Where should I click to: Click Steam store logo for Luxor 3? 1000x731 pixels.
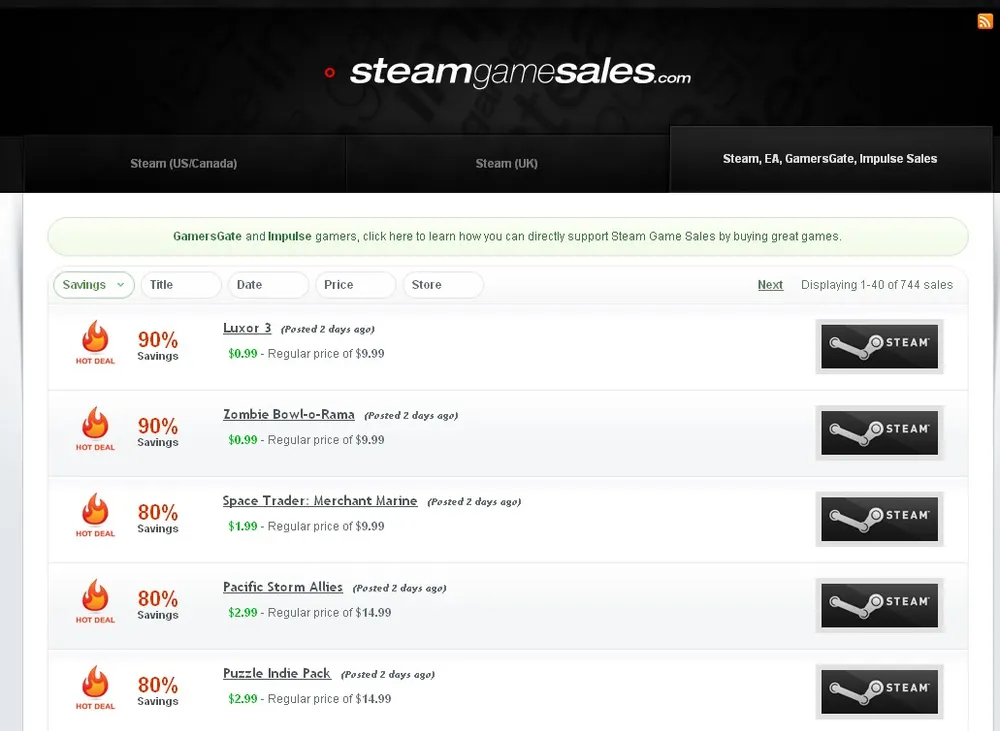pos(879,347)
